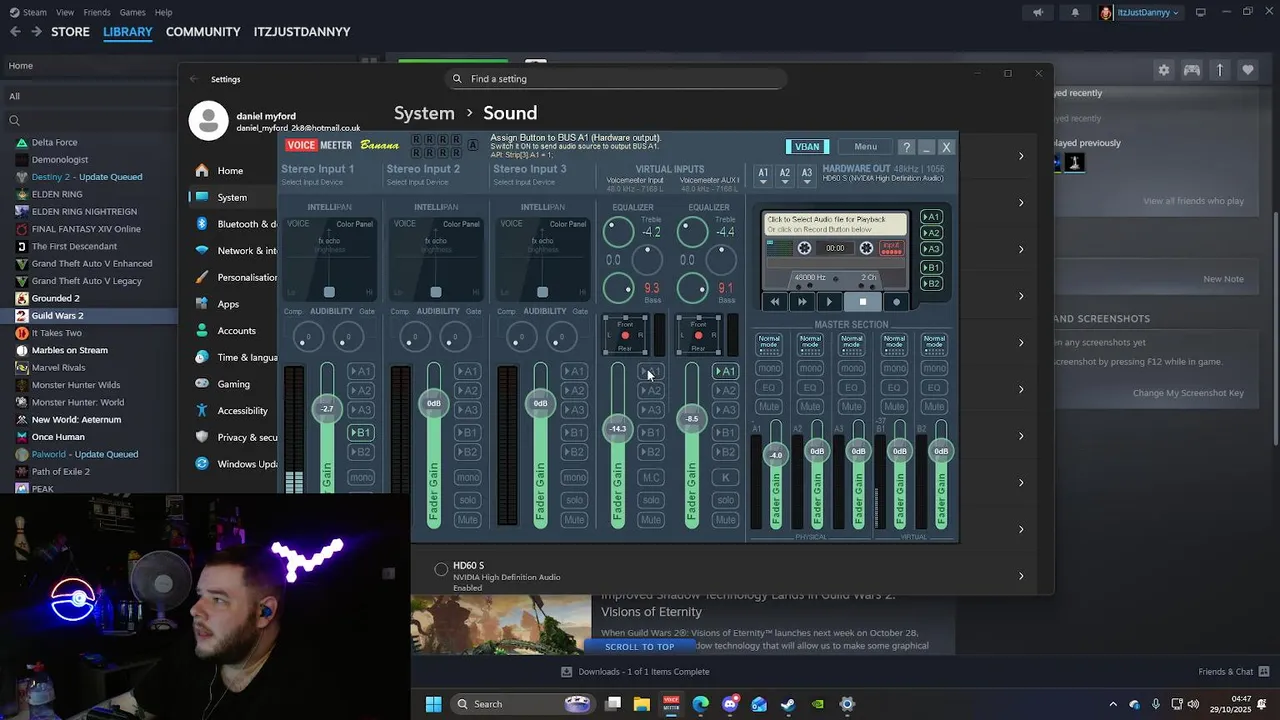Select the HD60 S output radio button
Screen dimensions: 1280x720
[x=441, y=569]
